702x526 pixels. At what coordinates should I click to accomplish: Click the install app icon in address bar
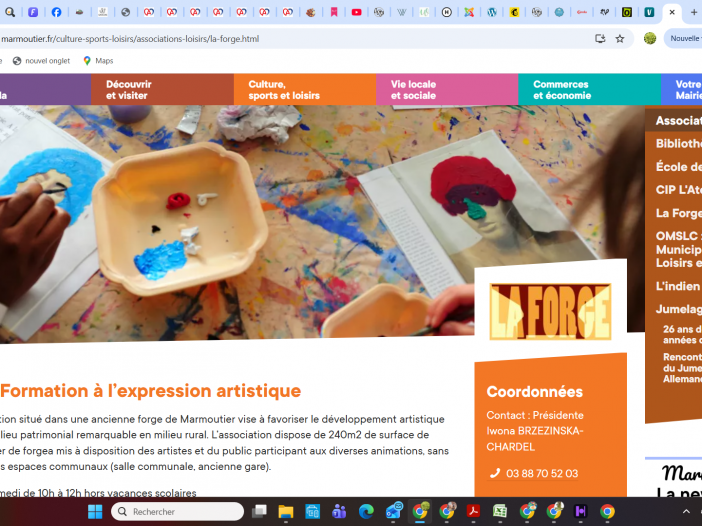[600, 38]
